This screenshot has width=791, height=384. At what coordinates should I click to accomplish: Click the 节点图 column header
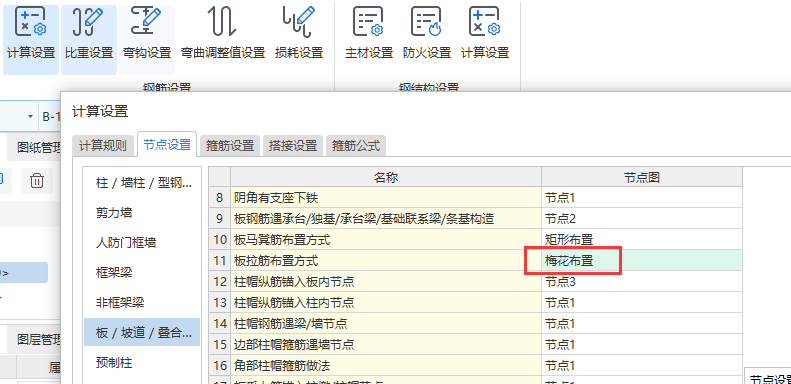[642, 177]
